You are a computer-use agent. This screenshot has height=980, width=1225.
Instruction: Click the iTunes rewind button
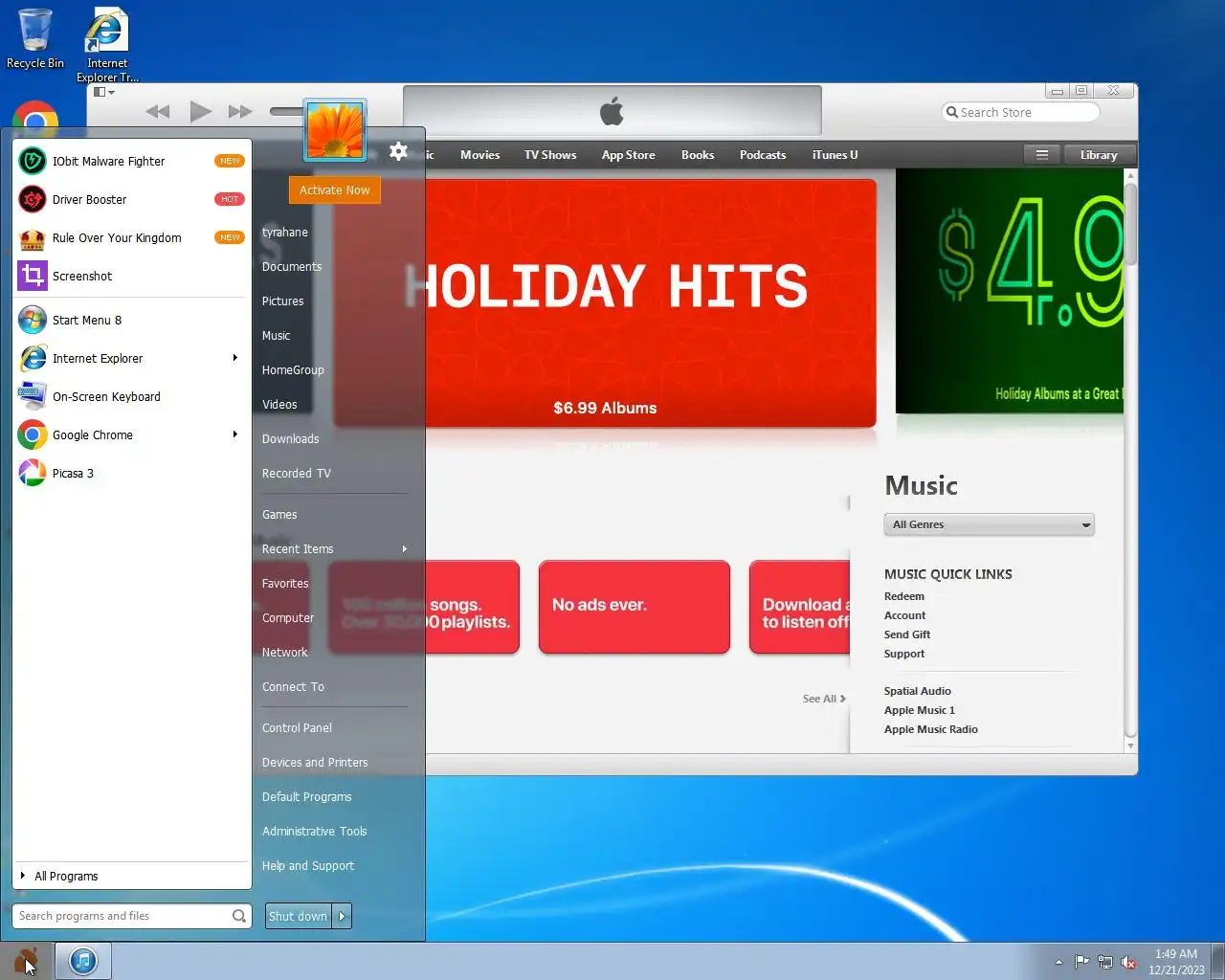pos(158,112)
